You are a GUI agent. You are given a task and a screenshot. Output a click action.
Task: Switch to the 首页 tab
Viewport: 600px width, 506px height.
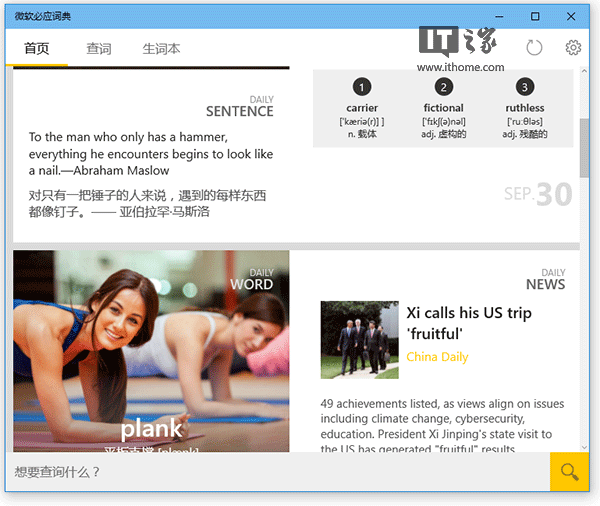[36, 48]
